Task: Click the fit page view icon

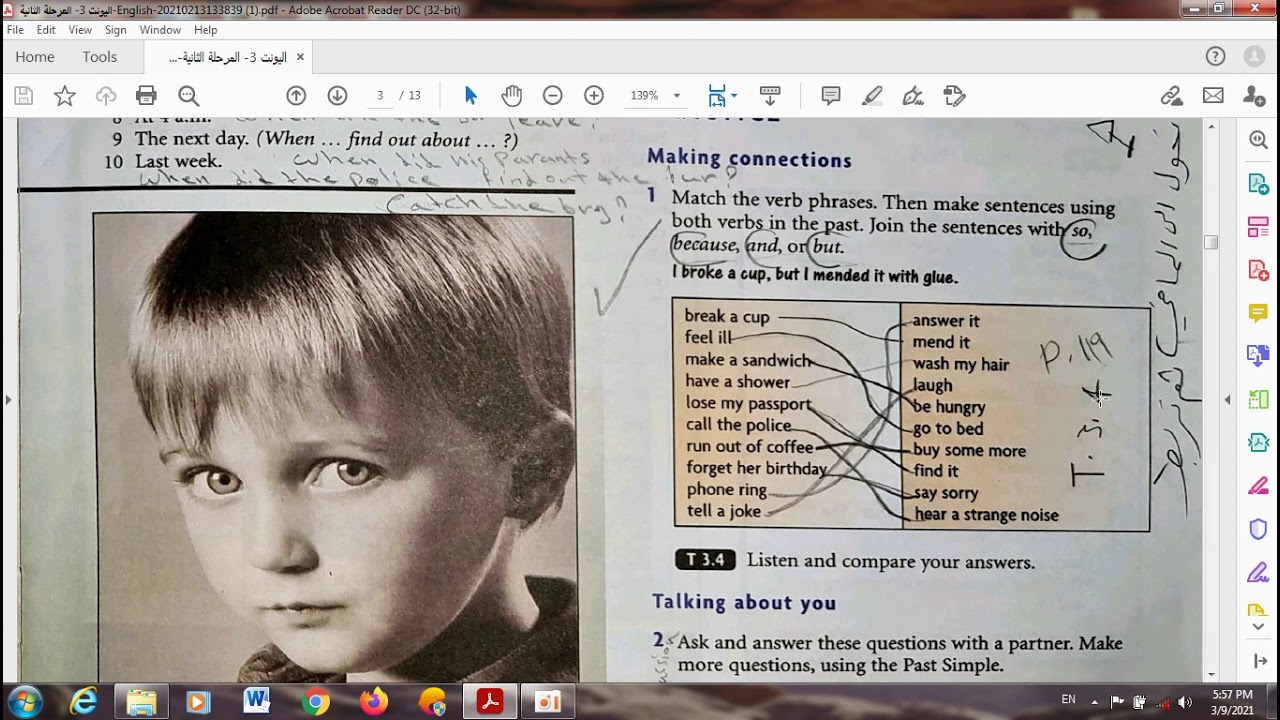Action: (716, 96)
